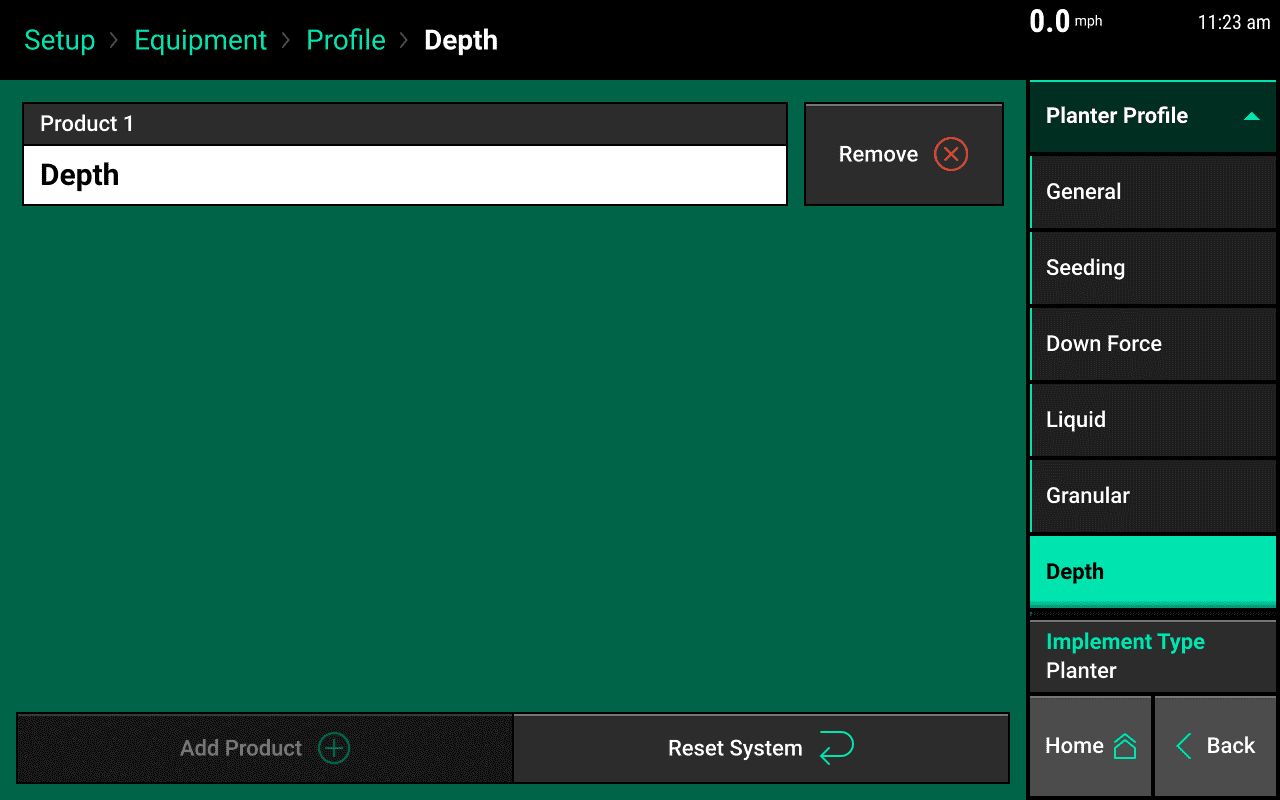
Task: Collapse the Planter Profile menu arrow
Action: [x=1251, y=117]
